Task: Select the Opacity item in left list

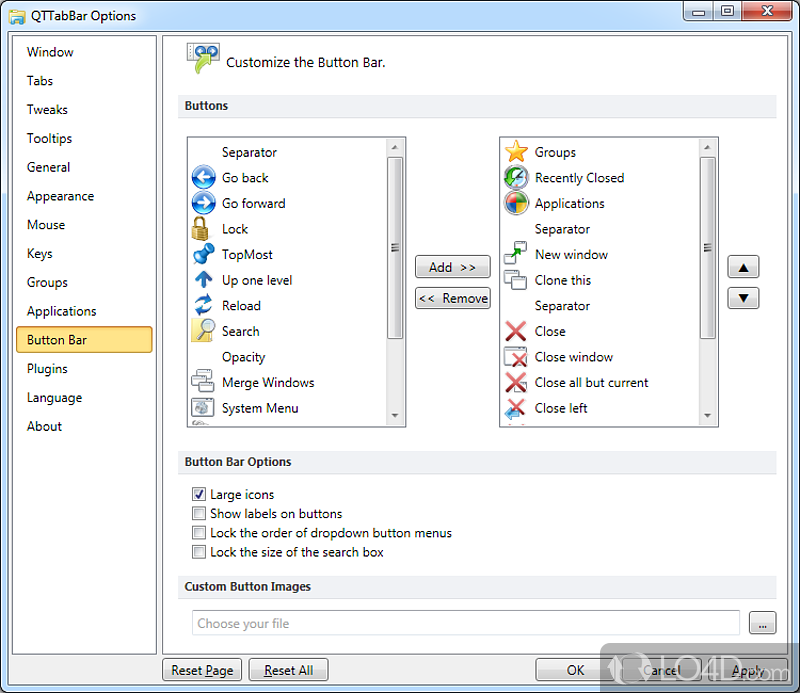Action: click(287, 357)
